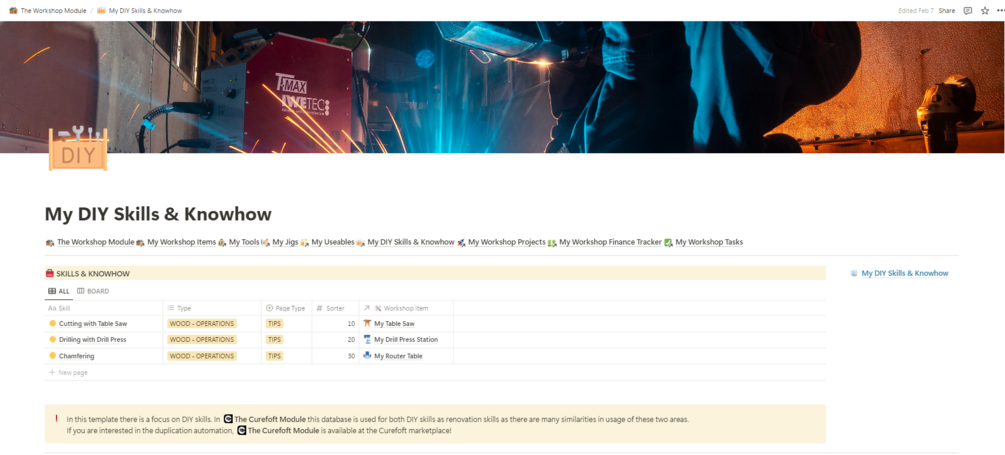Open the Chamfering page
This screenshot has width=1005, height=455.
(x=76, y=356)
